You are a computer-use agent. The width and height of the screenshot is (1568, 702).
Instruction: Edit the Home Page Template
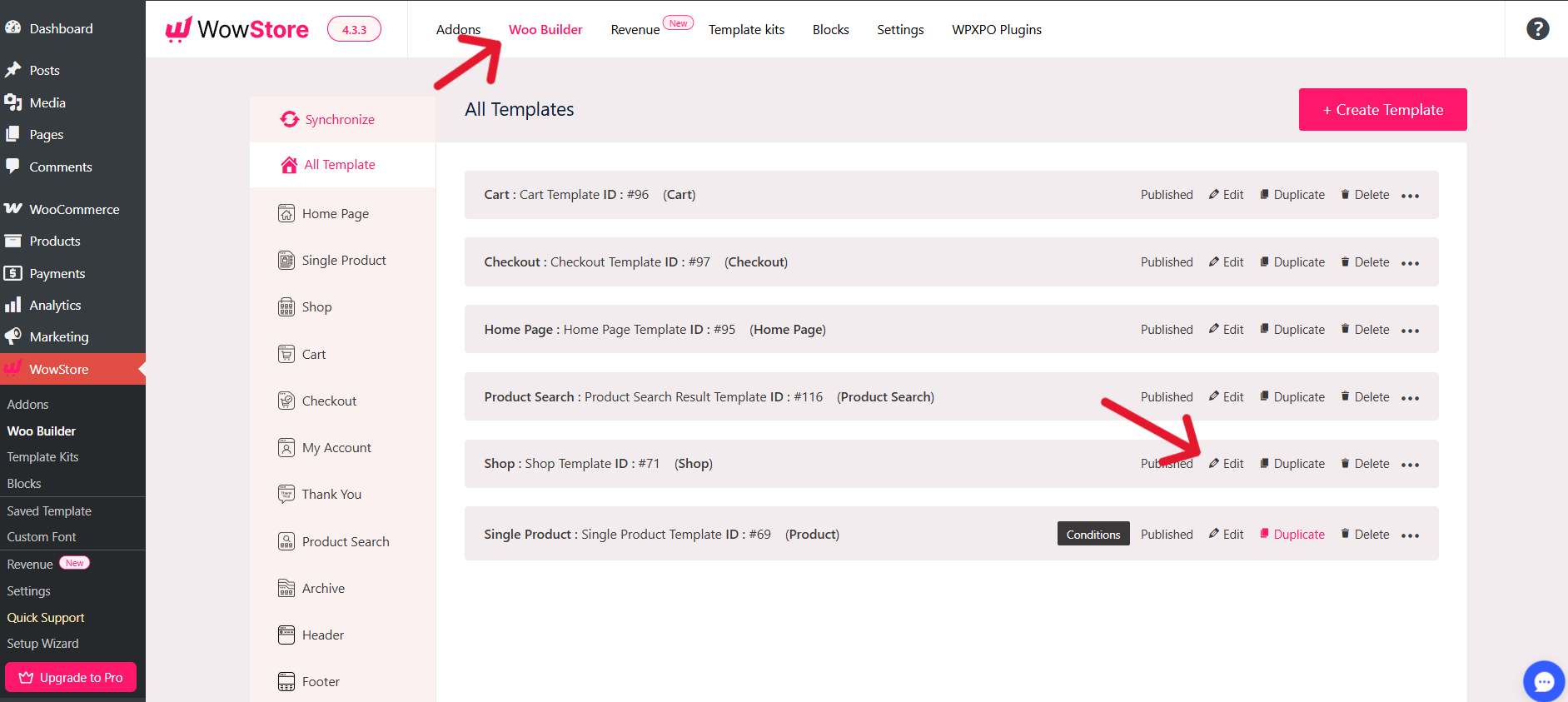click(1226, 330)
